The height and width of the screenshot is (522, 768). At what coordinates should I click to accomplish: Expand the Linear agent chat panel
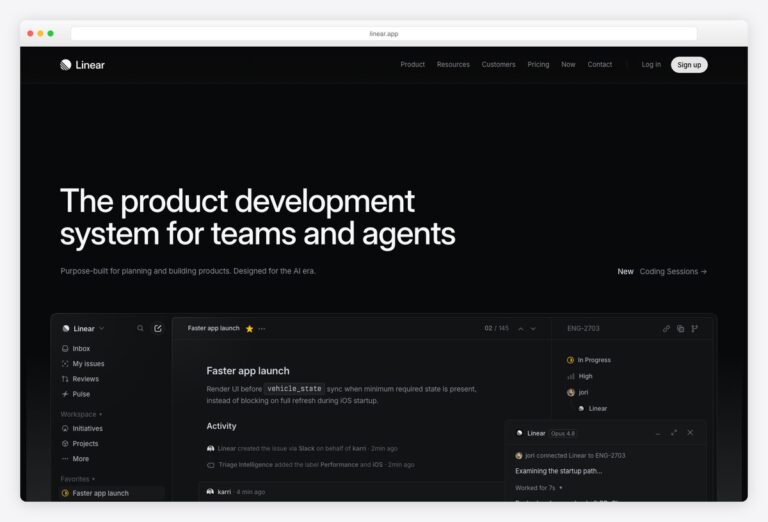pos(674,432)
